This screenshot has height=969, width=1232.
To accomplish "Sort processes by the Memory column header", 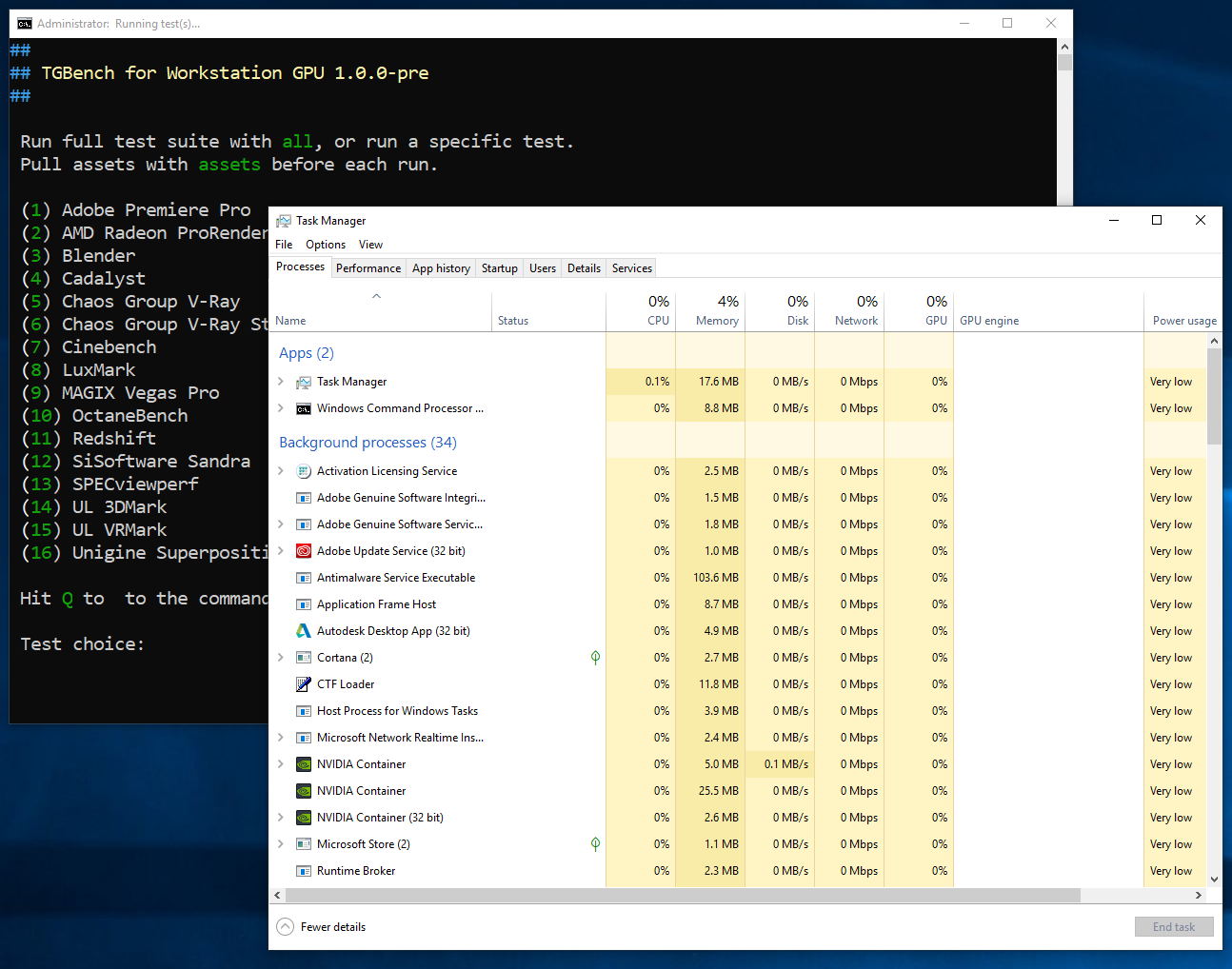I will [x=710, y=311].
